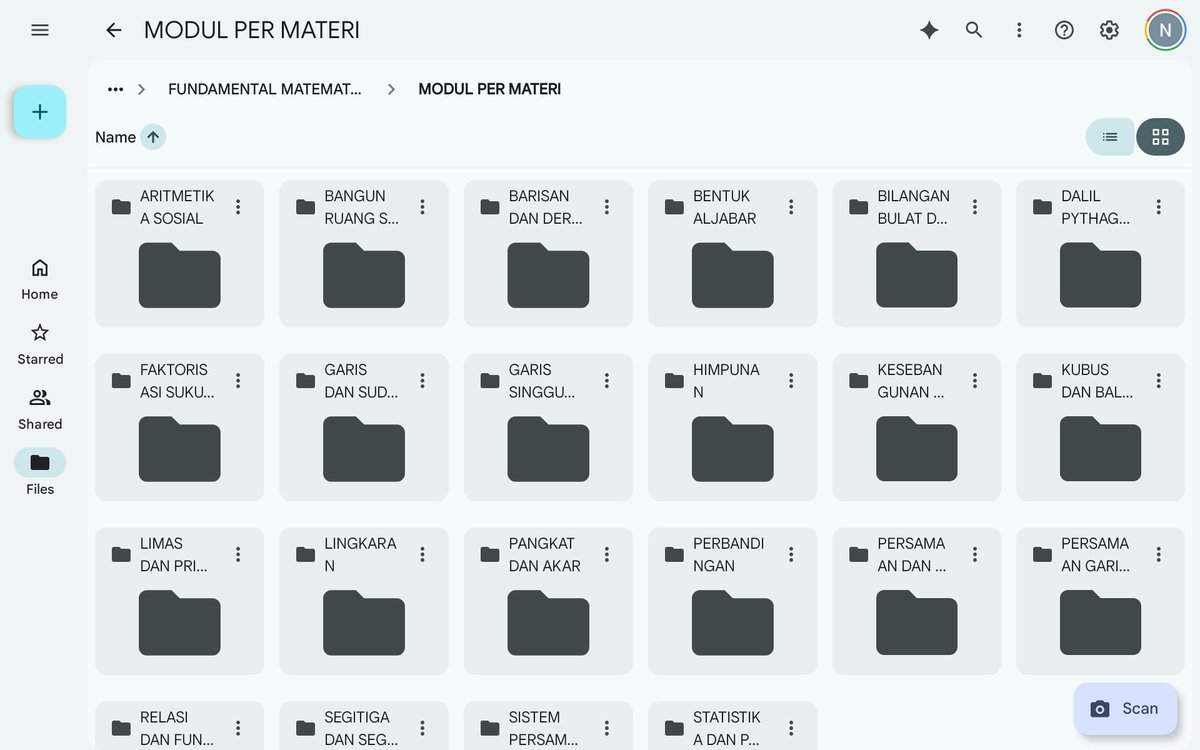The height and width of the screenshot is (750, 1200).
Task: Open DALIL PYTHAG... folder more options
Action: click(x=1159, y=207)
